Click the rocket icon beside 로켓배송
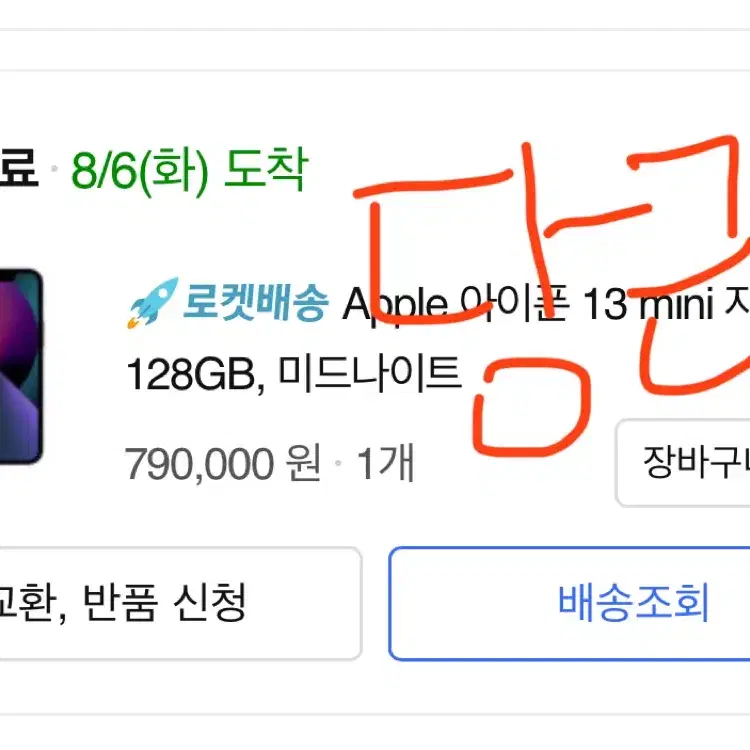Screen dimensions: 750x750 coord(153,303)
